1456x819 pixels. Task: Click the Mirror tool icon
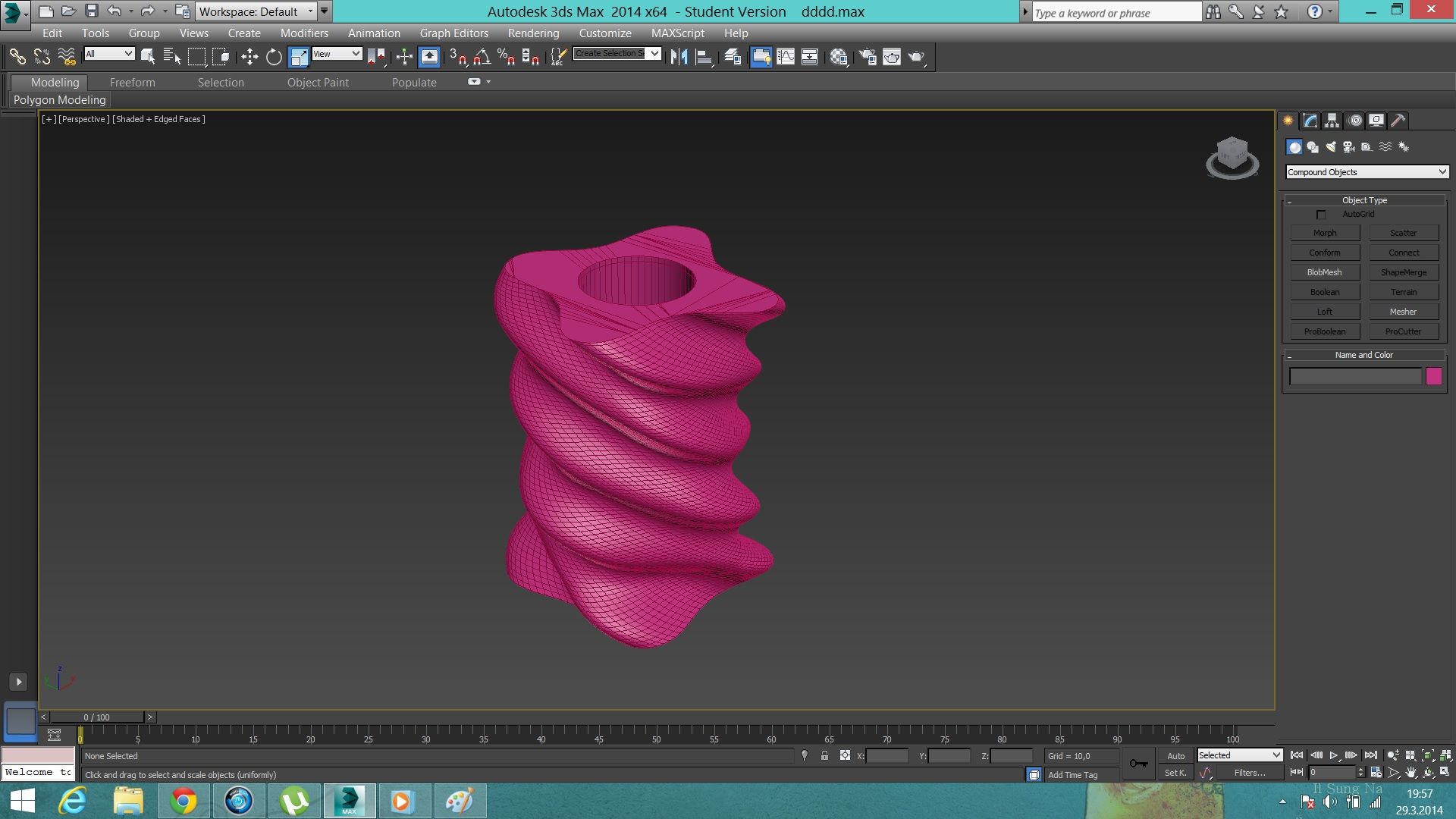pyautogui.click(x=679, y=57)
